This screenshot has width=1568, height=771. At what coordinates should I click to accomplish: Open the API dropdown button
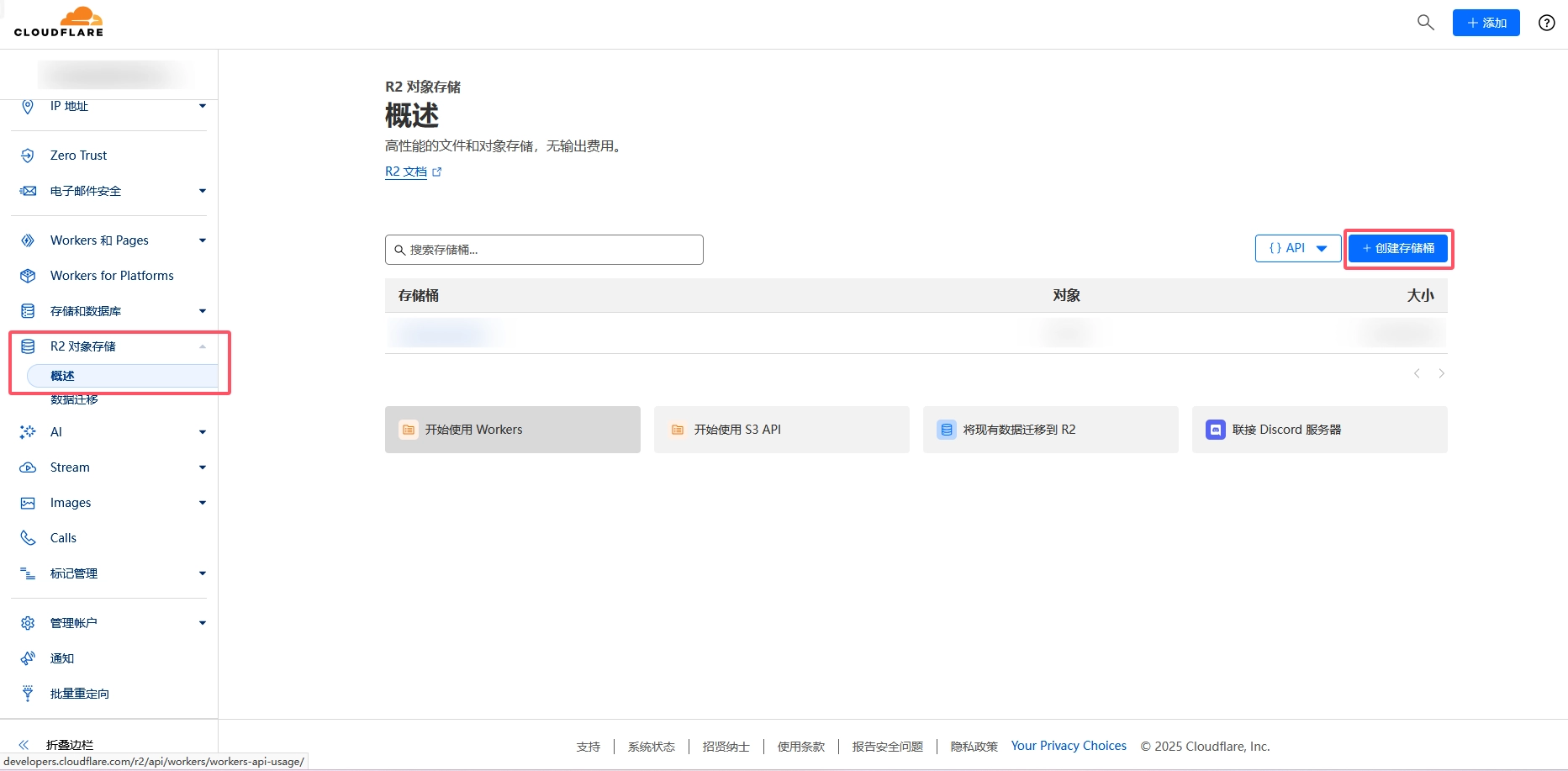(1297, 248)
